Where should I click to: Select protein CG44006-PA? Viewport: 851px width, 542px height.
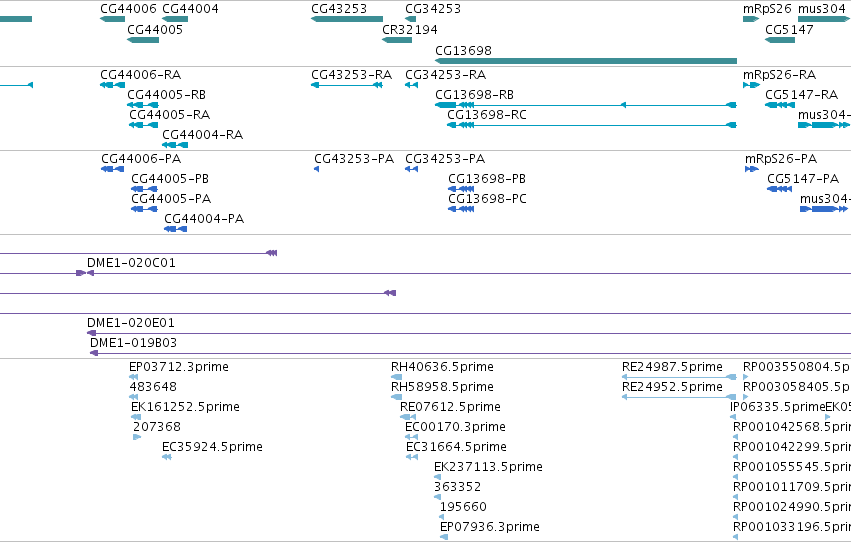[141, 158]
